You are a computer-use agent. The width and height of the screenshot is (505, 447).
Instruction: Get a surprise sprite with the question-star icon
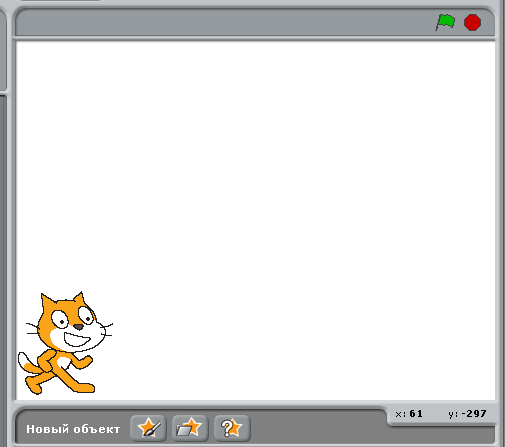coord(232,428)
